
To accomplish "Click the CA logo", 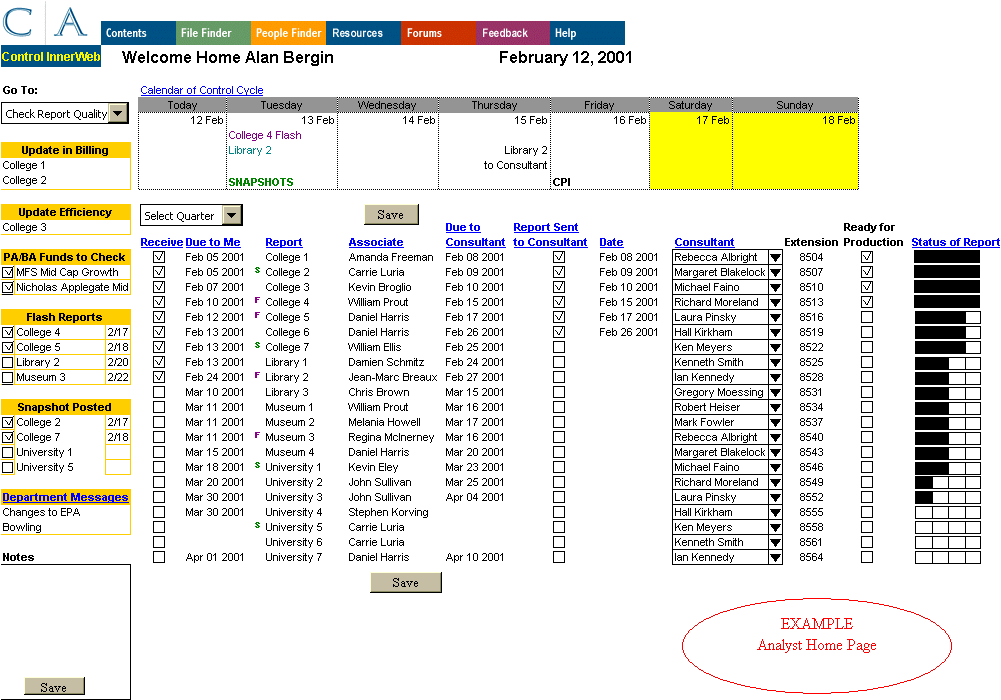I will 45,22.
